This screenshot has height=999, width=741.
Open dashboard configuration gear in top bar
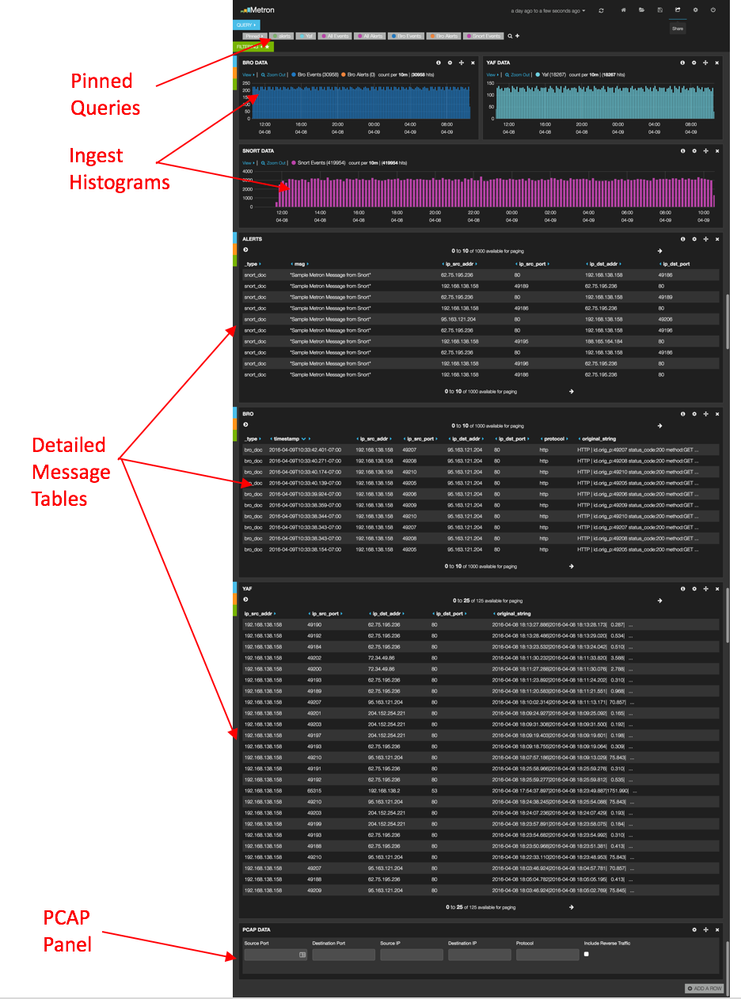click(695, 10)
